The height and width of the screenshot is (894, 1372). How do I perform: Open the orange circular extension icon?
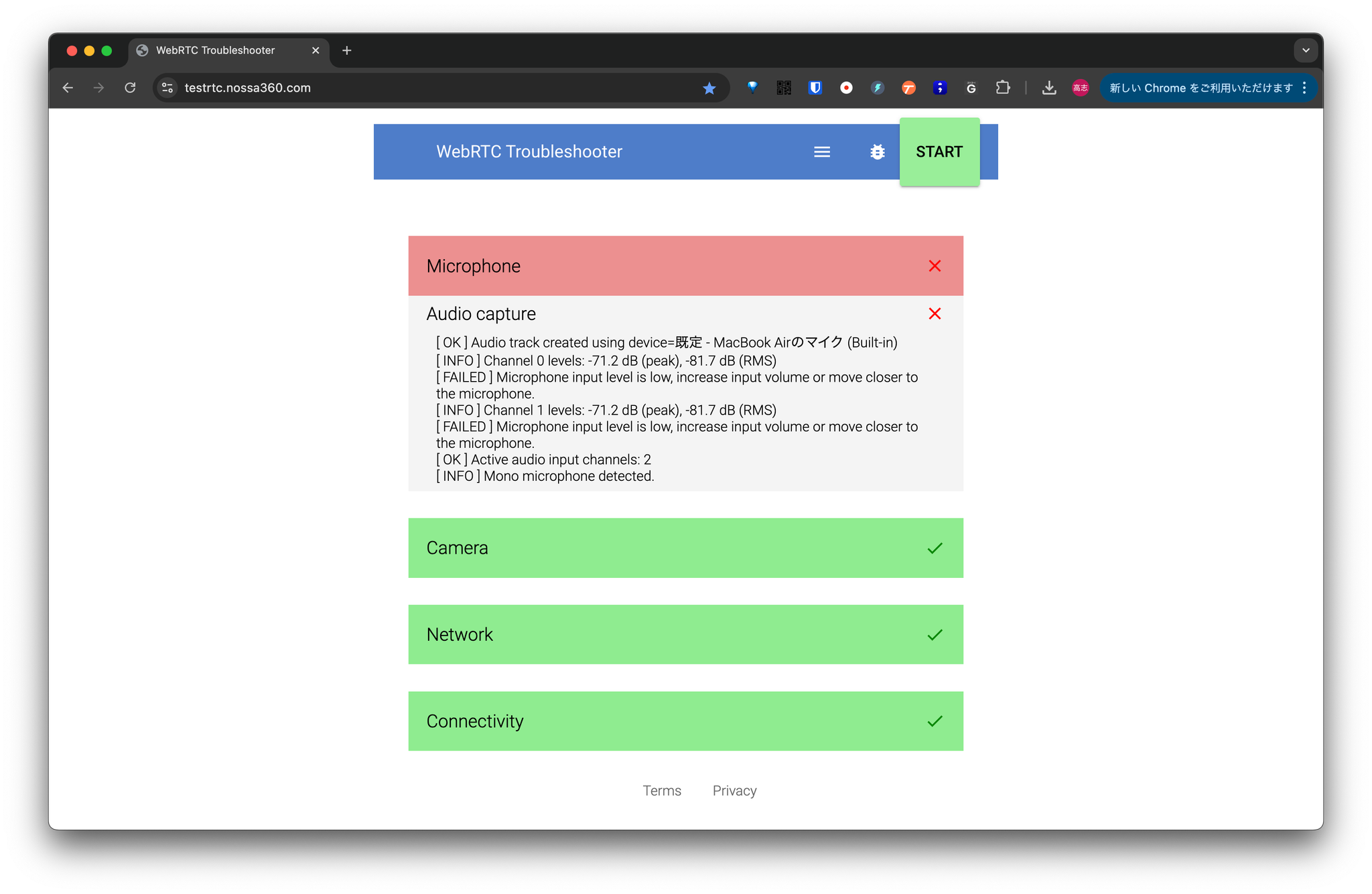pos(908,88)
